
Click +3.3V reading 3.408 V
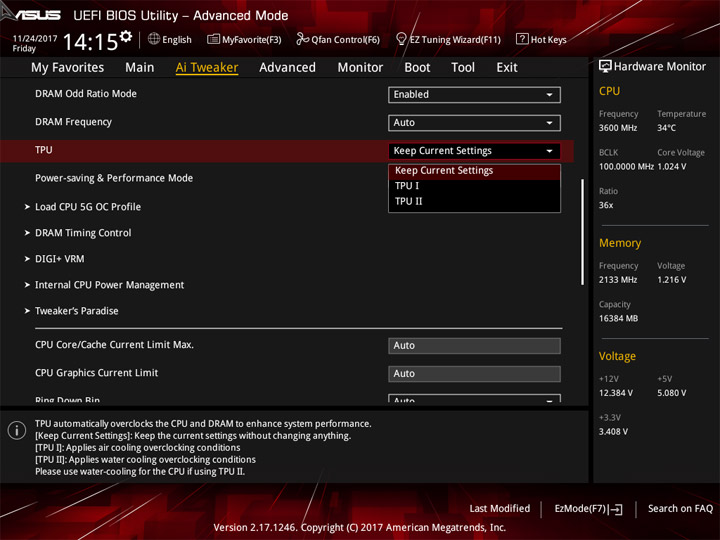tap(613, 432)
